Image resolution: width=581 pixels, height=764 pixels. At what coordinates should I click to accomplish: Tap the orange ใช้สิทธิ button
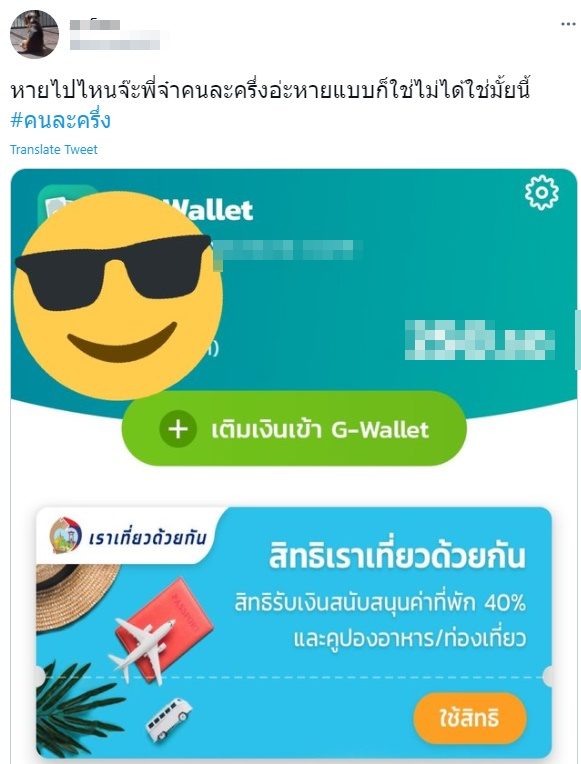tap(470, 718)
